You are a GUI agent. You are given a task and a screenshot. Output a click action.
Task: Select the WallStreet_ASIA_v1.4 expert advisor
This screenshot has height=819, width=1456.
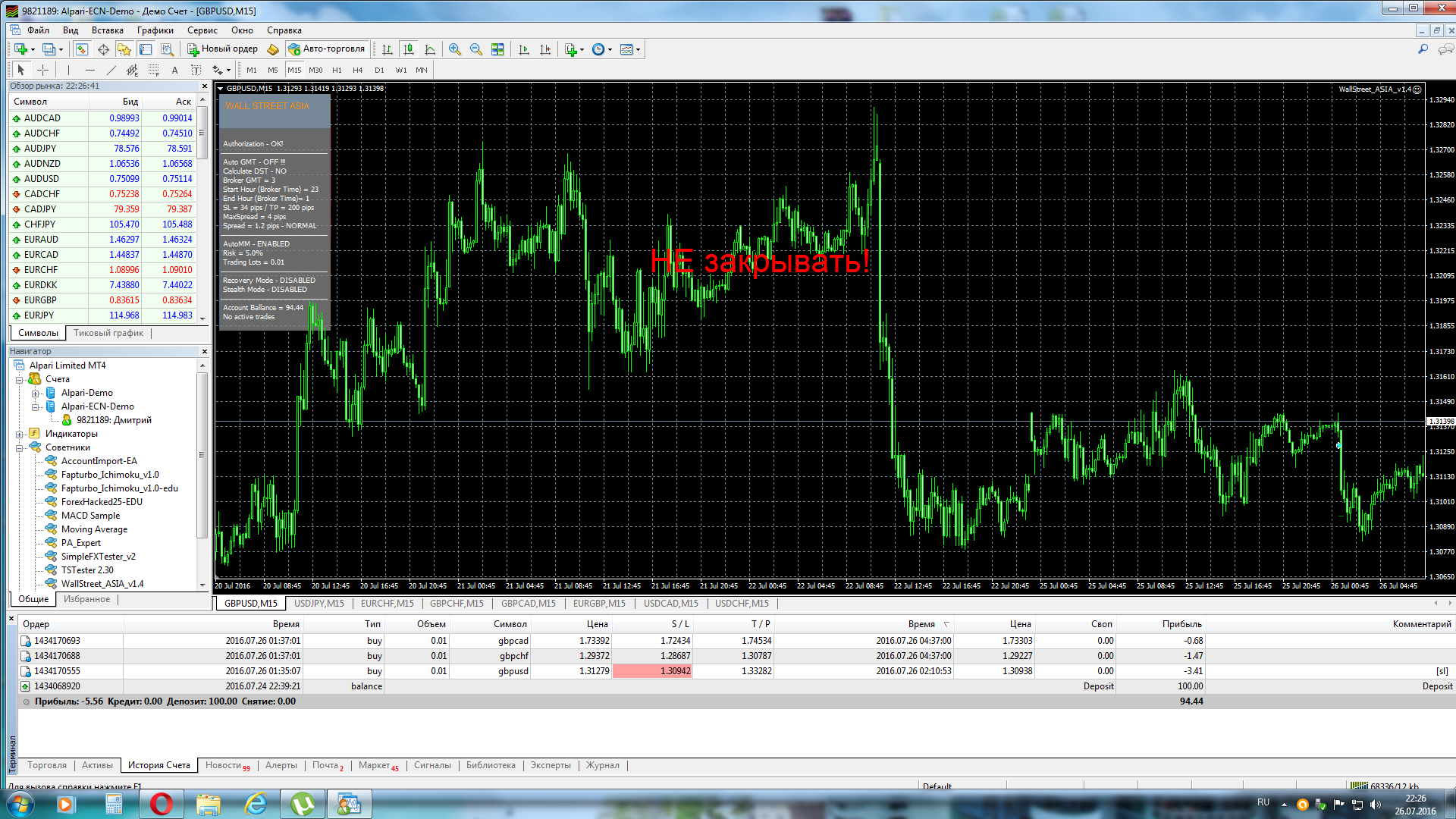(x=102, y=584)
